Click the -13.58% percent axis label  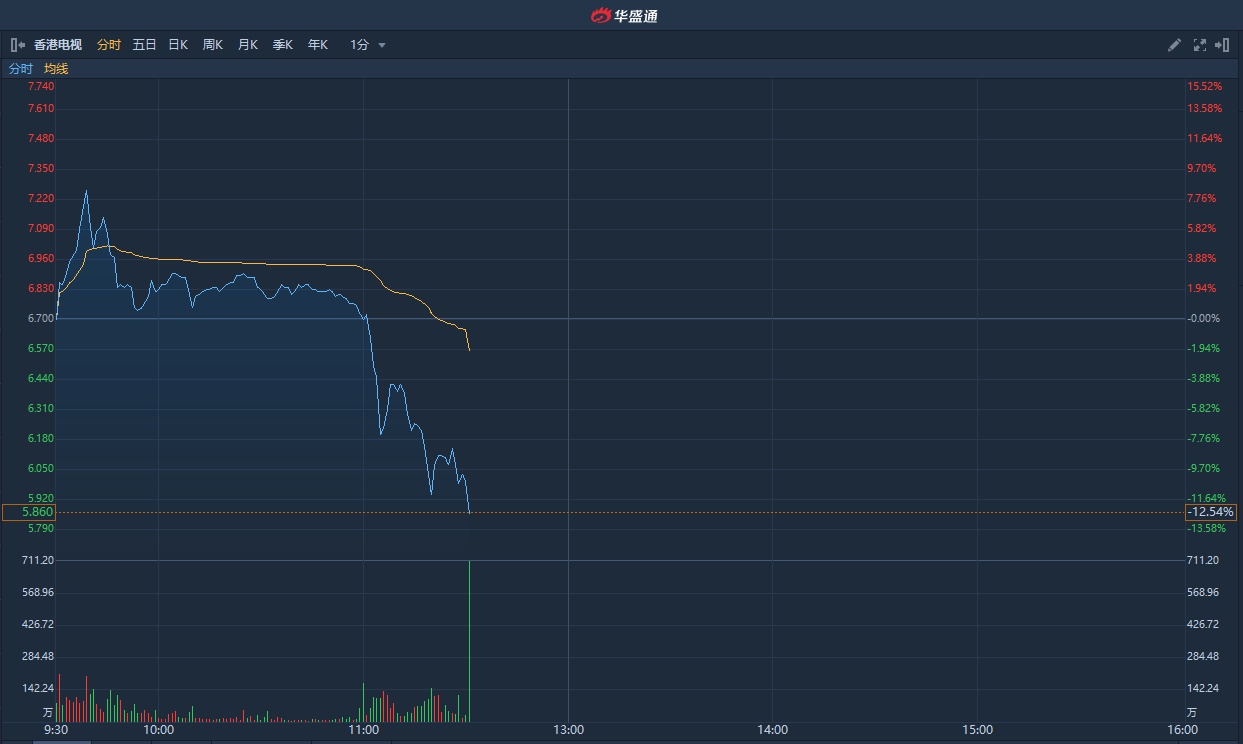tap(1205, 528)
